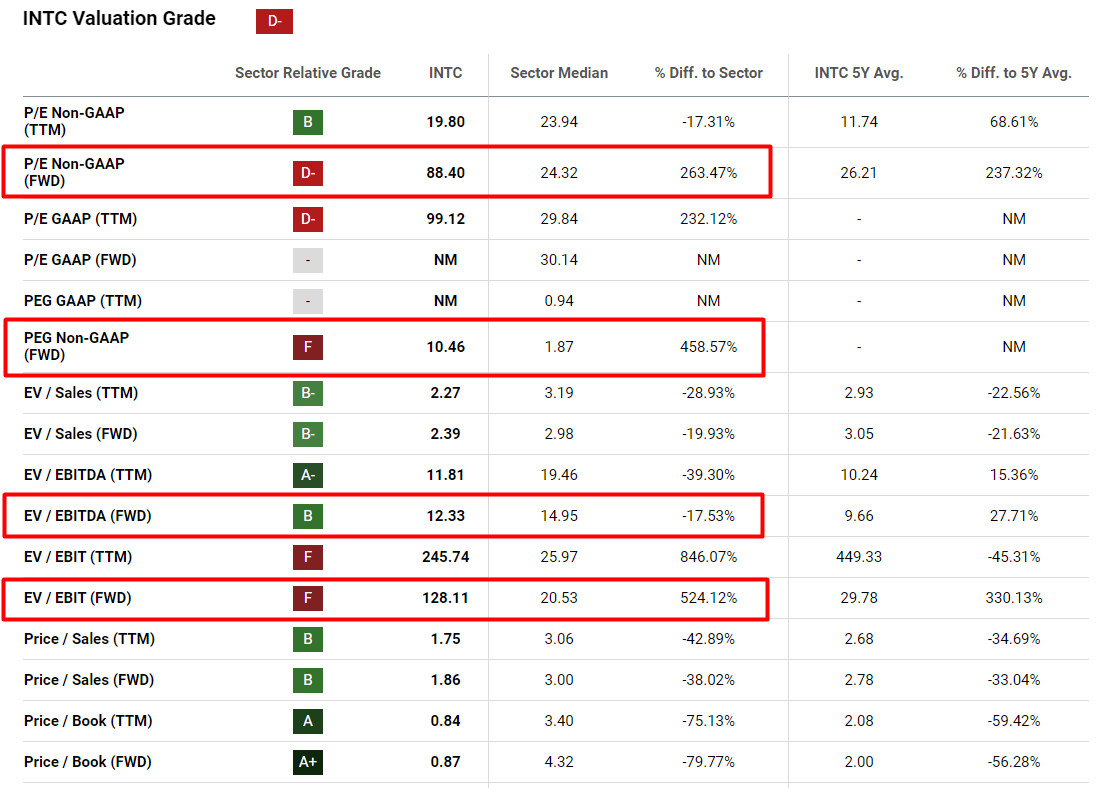Click the 237.32% diff to 5Y average value

(x=1014, y=173)
